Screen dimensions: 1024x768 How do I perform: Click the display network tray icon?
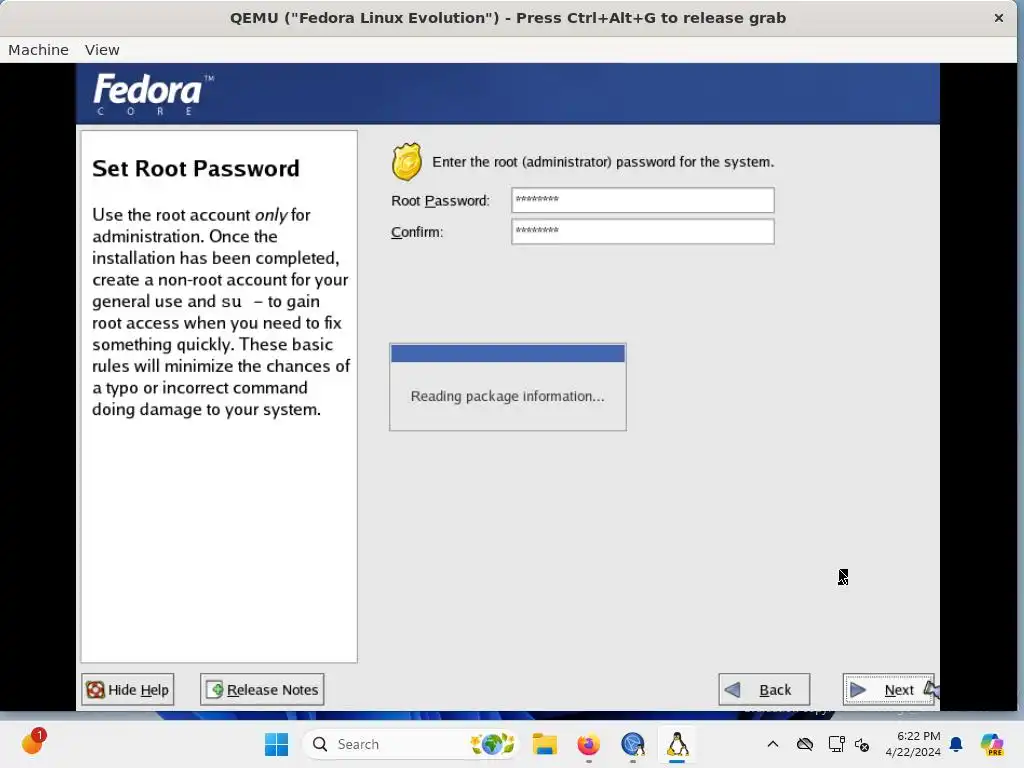pos(836,744)
